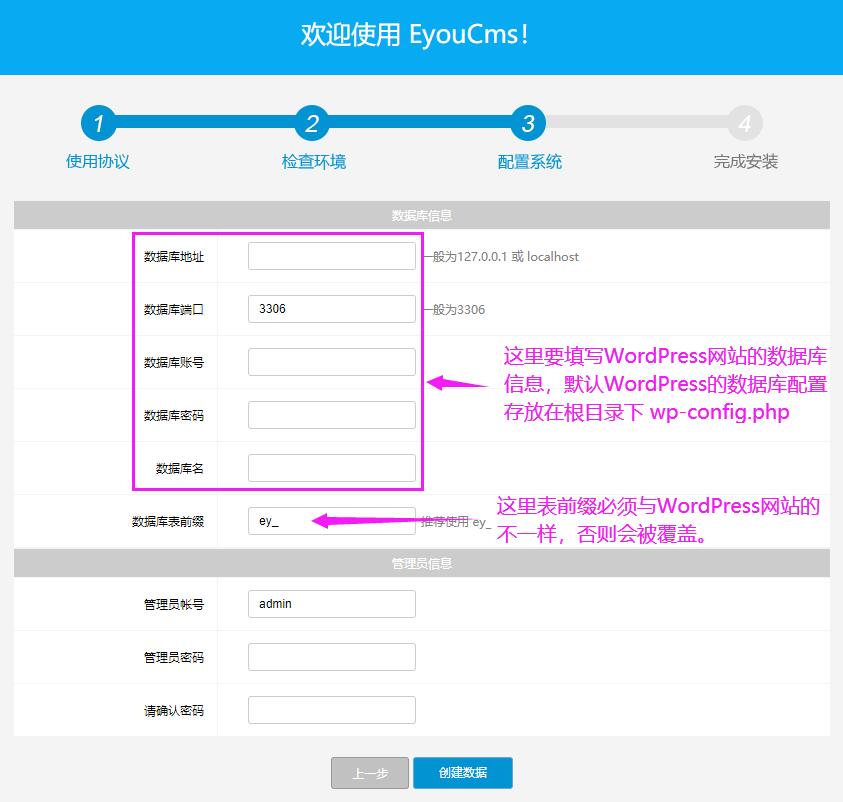Screen dimensions: 843x802
Task: Click the 数据库地址 label
Action: [x=174, y=257]
